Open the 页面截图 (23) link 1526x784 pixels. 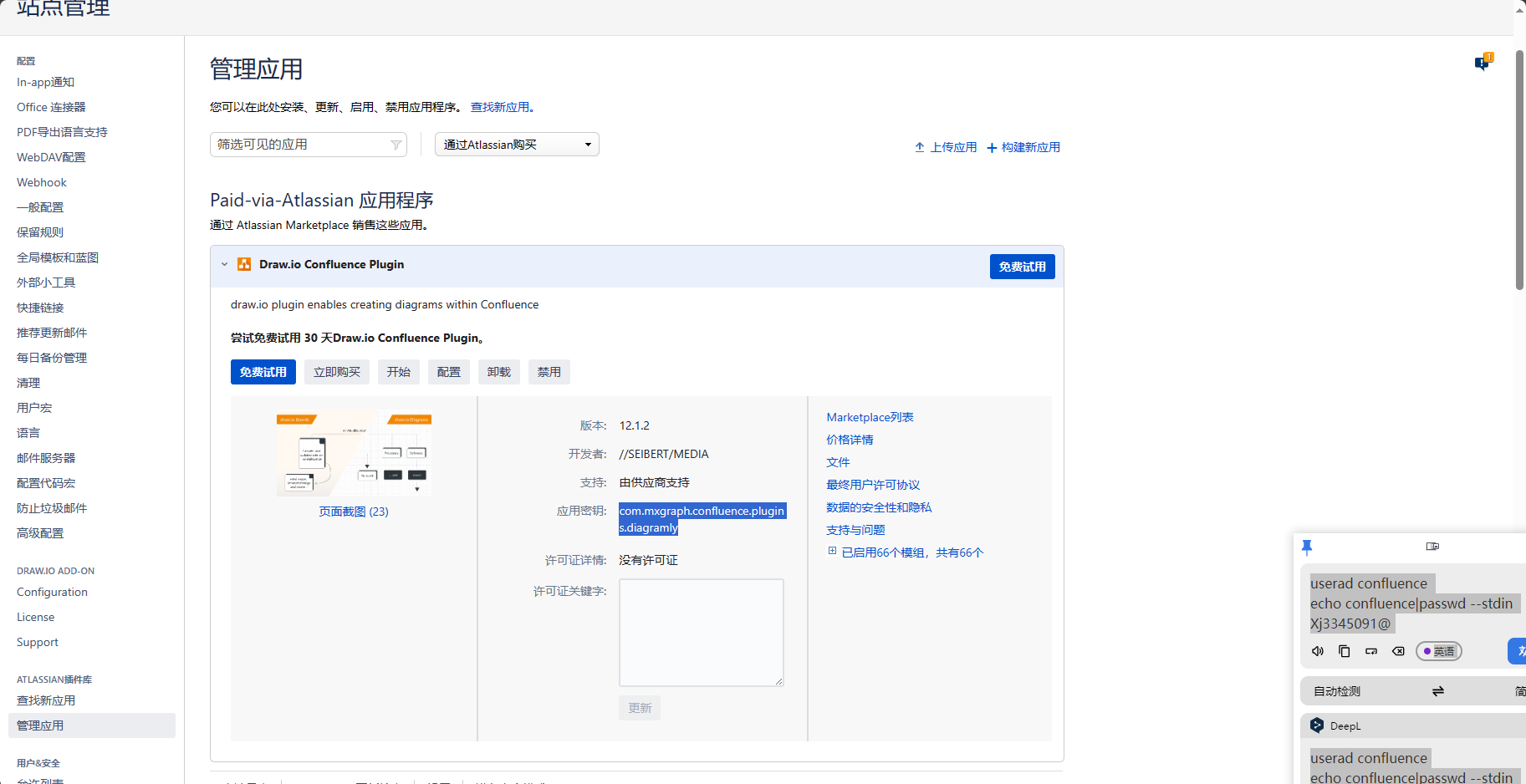354,512
